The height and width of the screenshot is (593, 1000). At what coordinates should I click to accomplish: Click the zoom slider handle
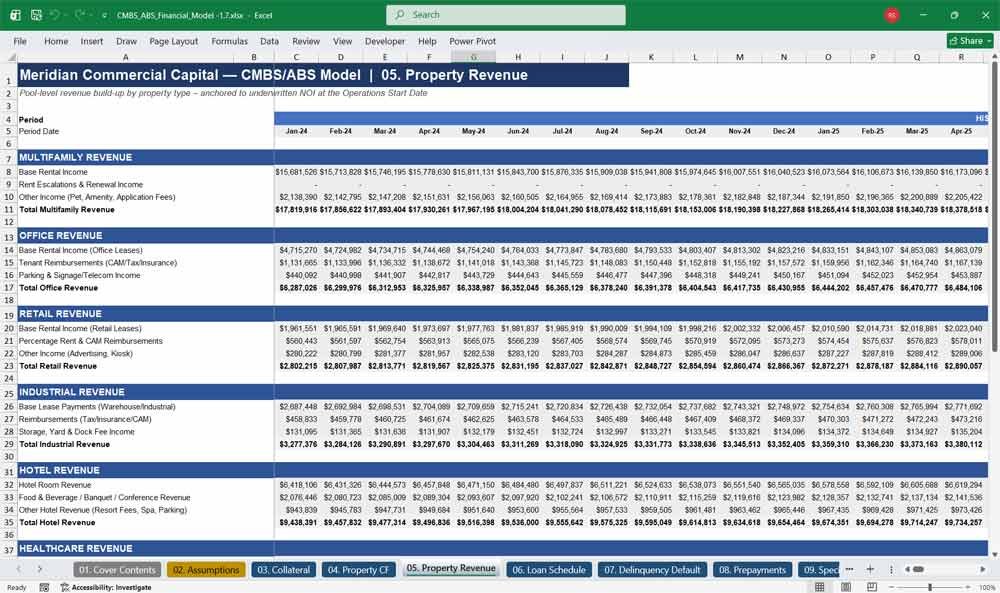tap(930, 587)
